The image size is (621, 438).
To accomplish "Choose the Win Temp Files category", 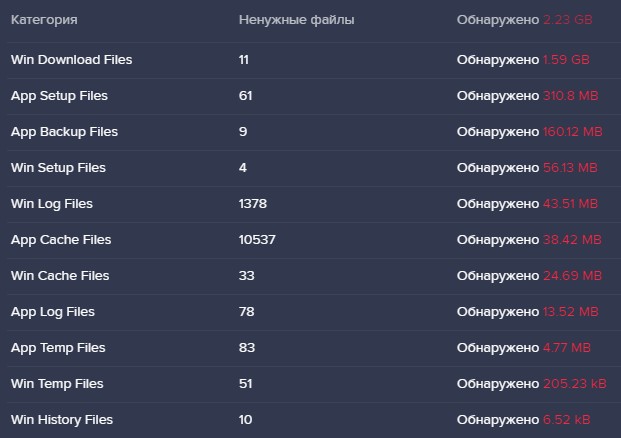I will pos(57,384).
